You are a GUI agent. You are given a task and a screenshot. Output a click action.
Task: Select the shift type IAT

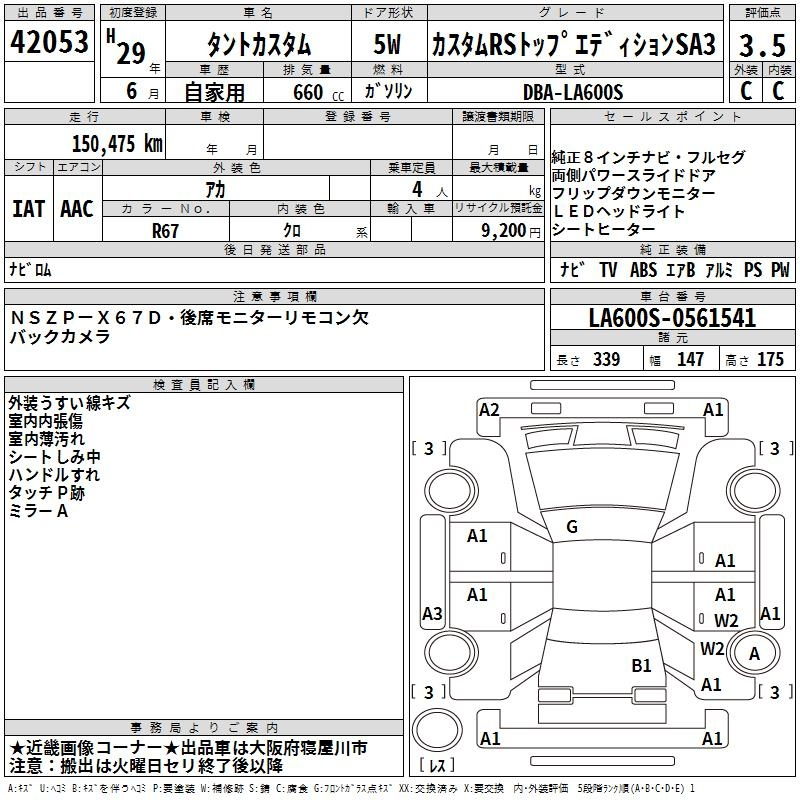[28, 209]
